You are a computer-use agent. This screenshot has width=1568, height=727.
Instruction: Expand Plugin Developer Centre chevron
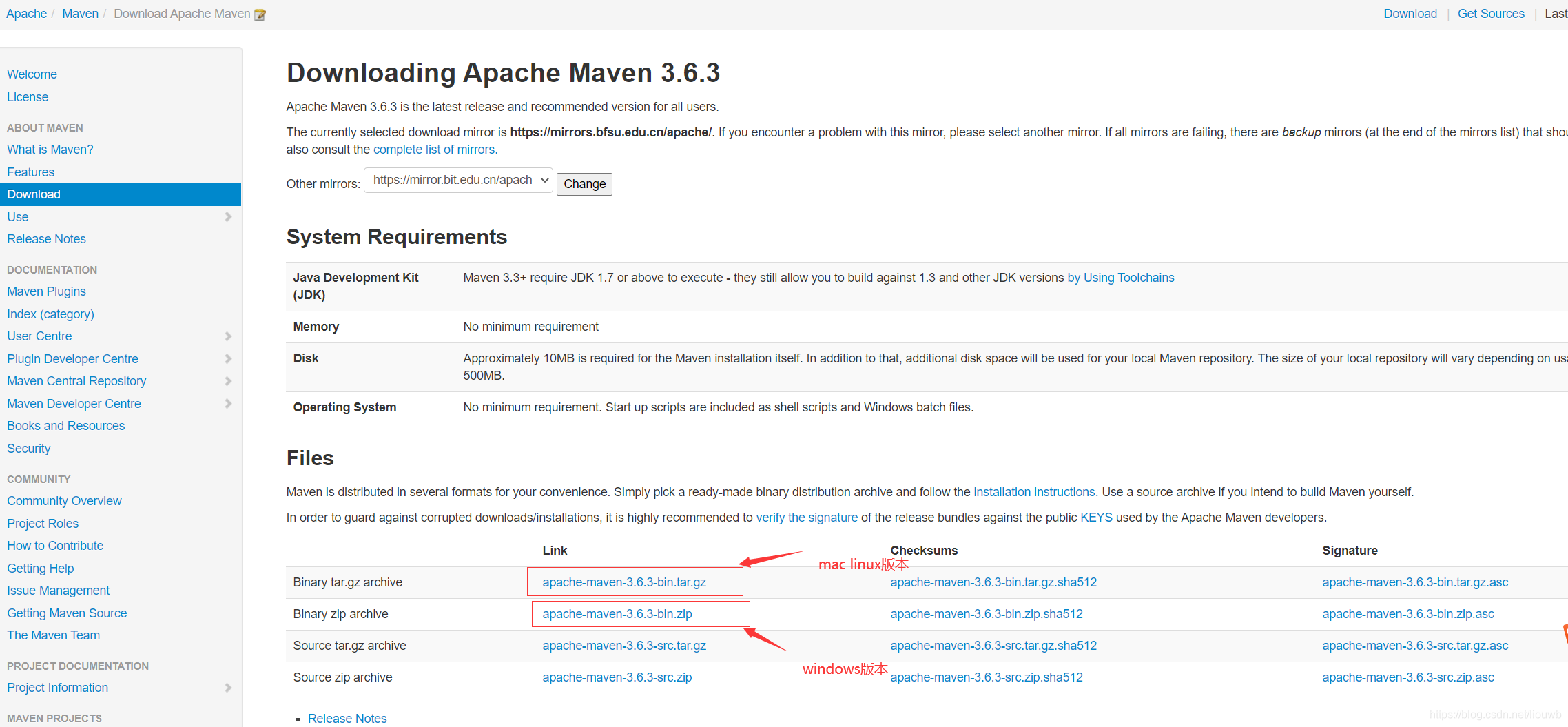[228, 359]
